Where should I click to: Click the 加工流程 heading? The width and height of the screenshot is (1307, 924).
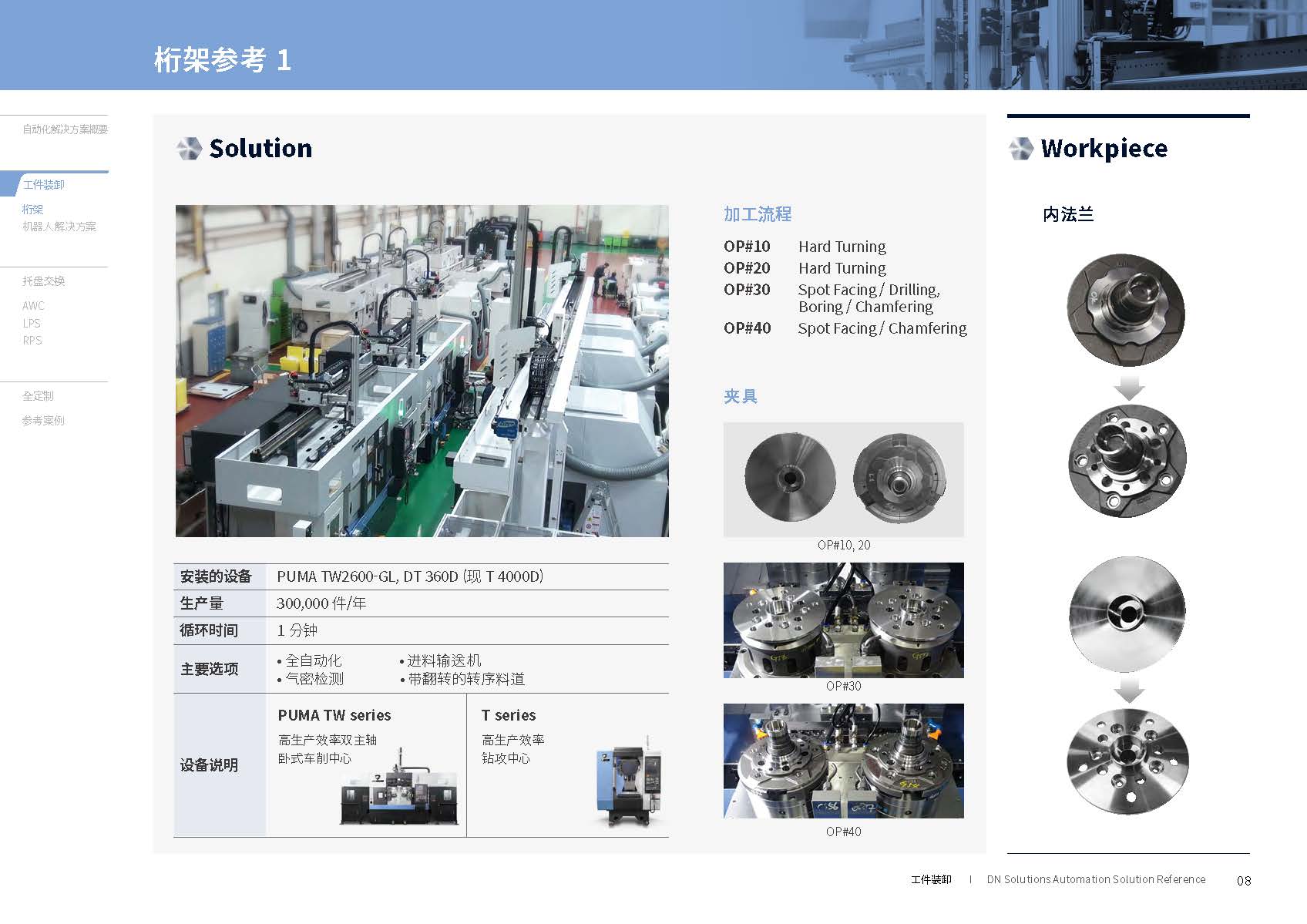point(758,214)
